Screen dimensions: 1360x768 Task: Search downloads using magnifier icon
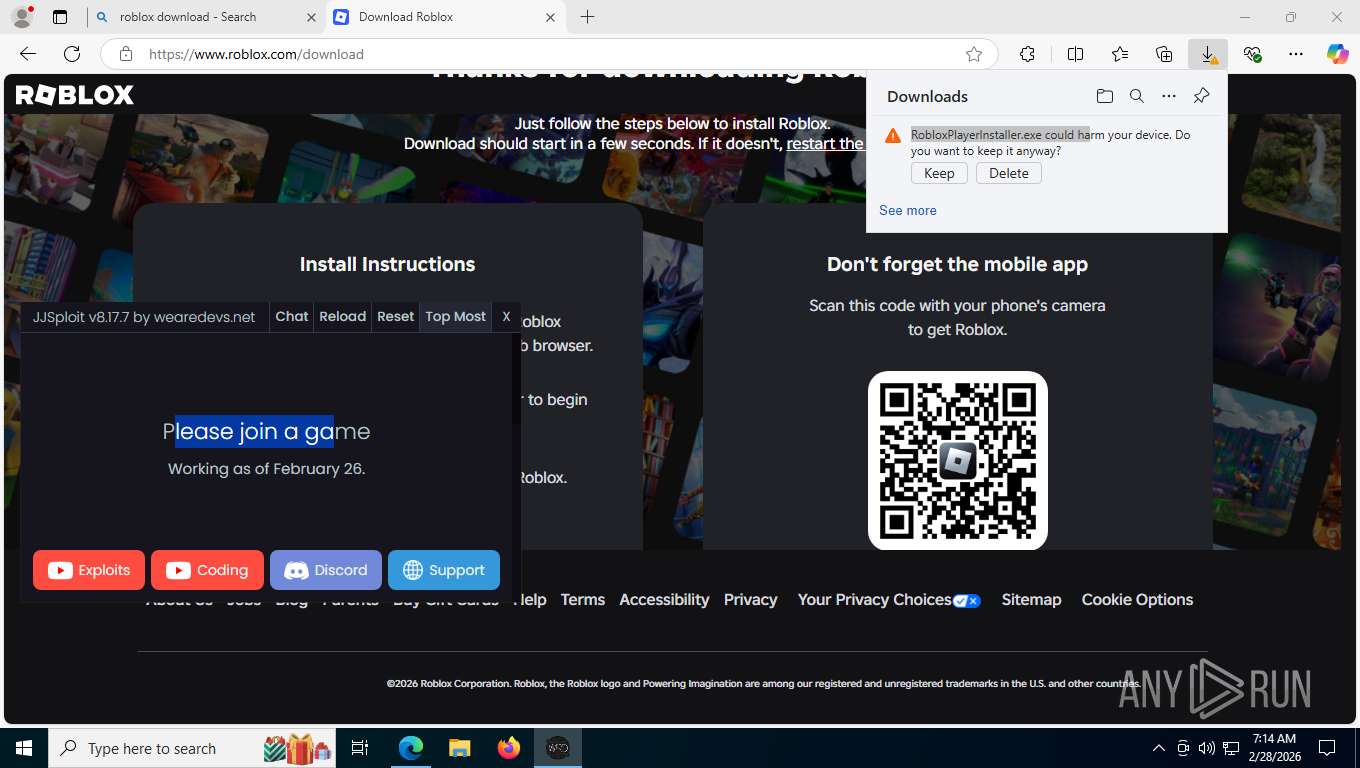click(1137, 96)
